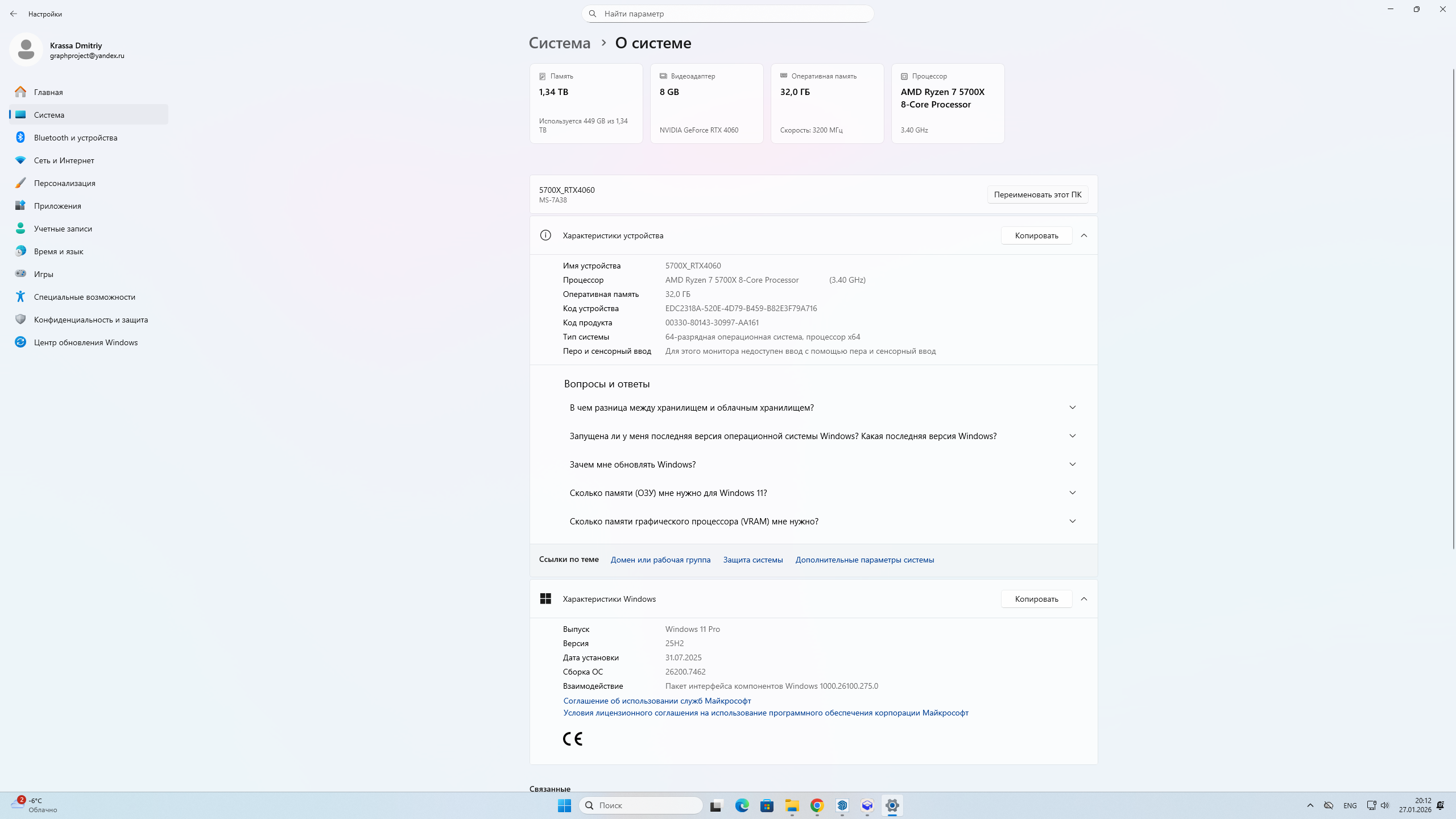Viewport: 1456px width, 819px height.
Task: Open Центр обновления Windows
Action: [85, 342]
